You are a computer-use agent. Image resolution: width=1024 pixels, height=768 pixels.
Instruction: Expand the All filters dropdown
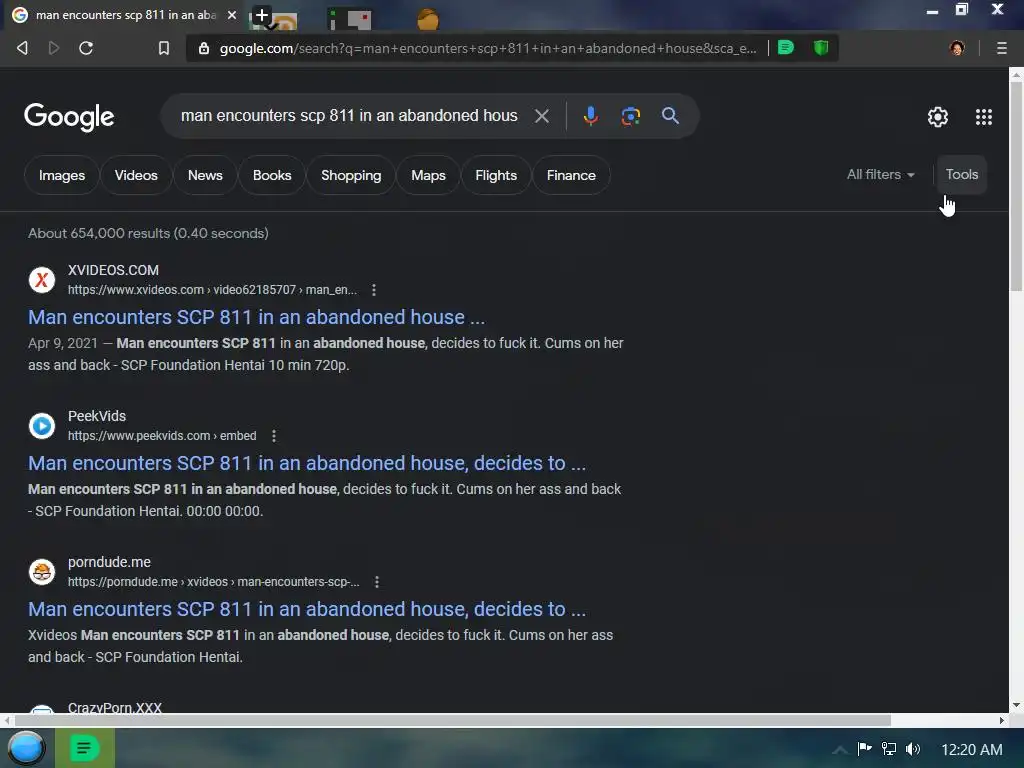tap(880, 174)
